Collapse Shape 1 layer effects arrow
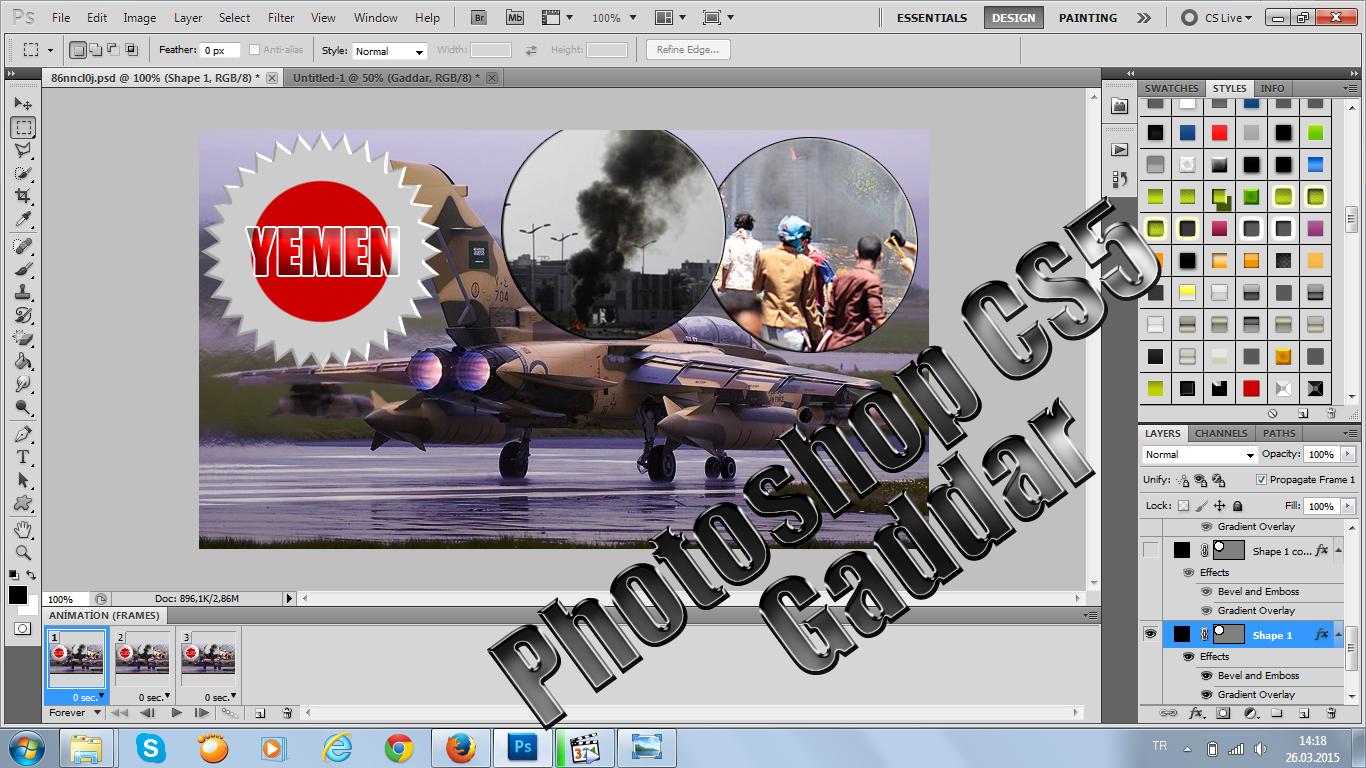The height and width of the screenshot is (768, 1366). click(x=1339, y=634)
